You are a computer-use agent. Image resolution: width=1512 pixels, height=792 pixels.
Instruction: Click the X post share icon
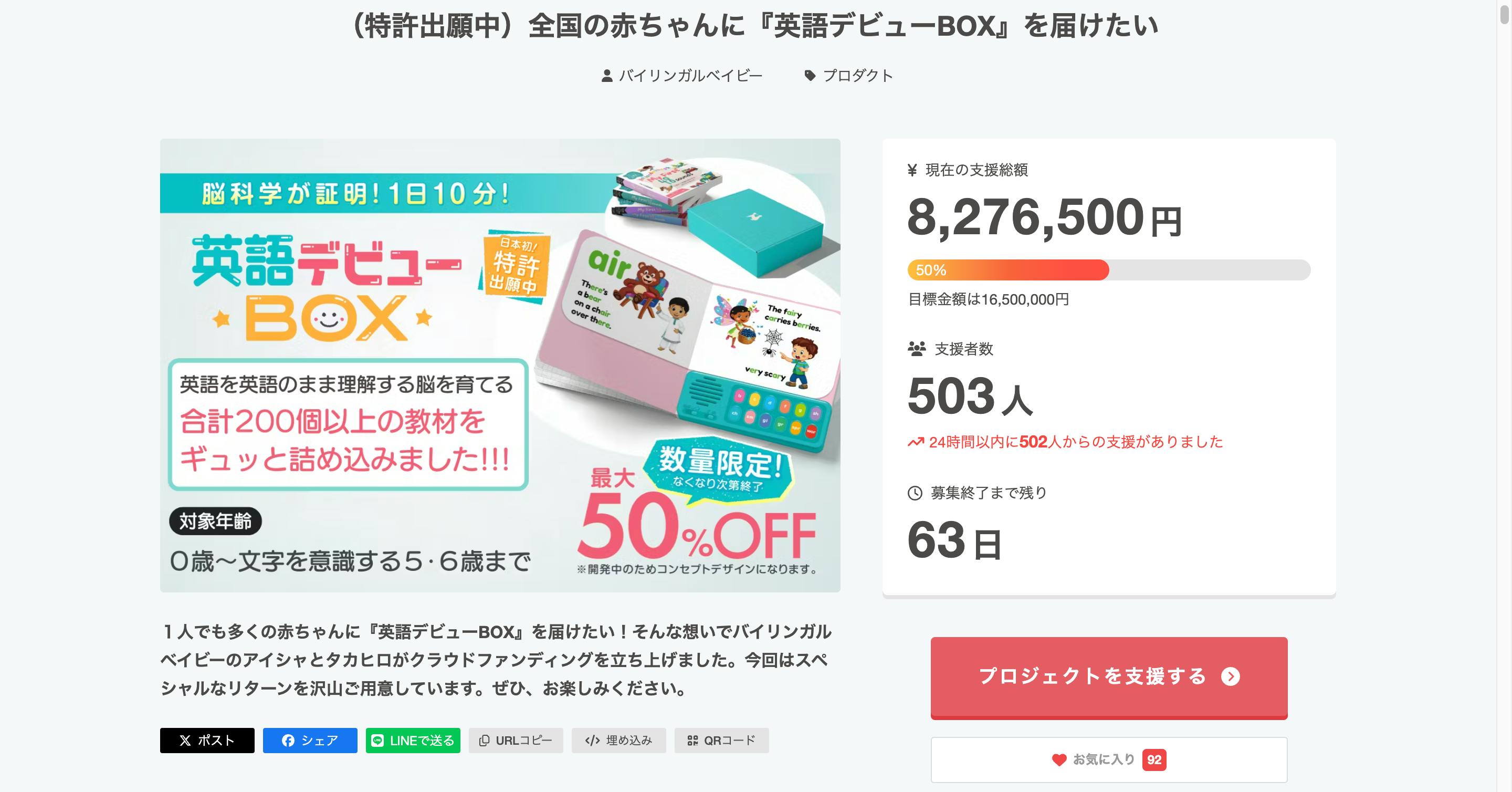(x=185, y=741)
